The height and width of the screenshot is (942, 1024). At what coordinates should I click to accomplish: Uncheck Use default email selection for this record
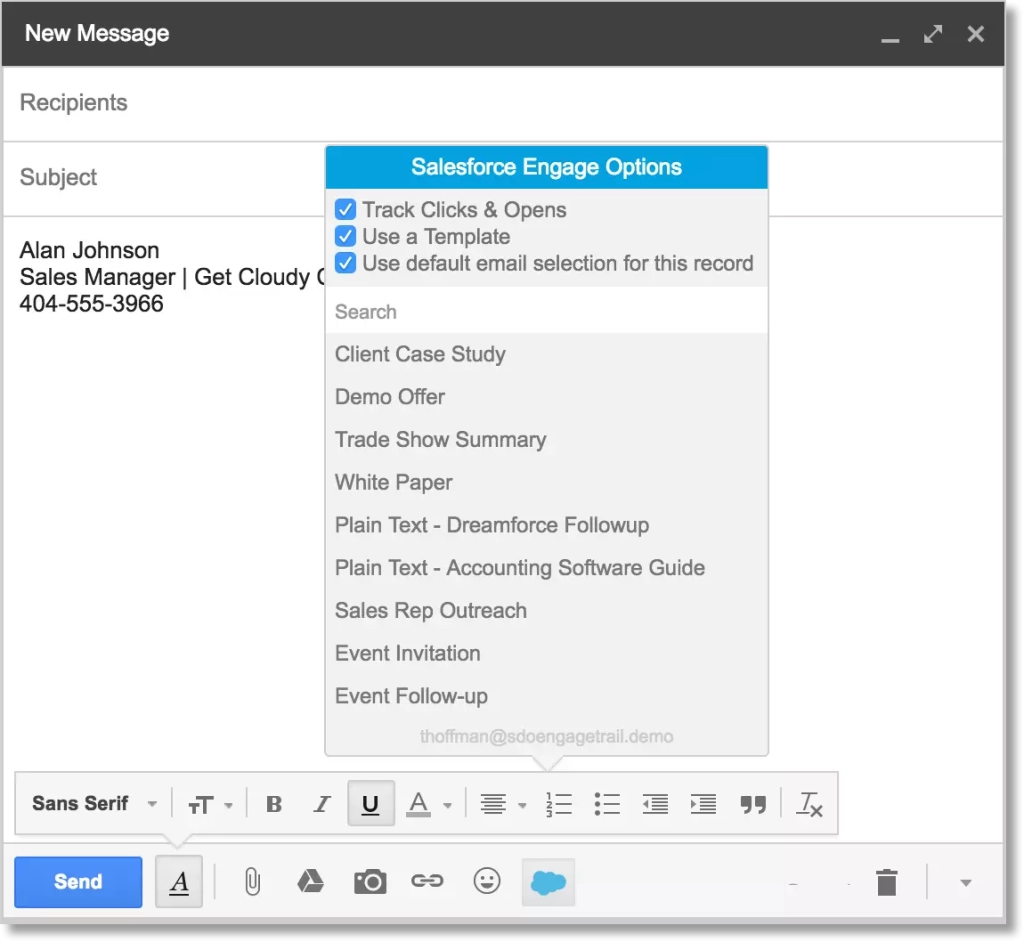point(345,263)
